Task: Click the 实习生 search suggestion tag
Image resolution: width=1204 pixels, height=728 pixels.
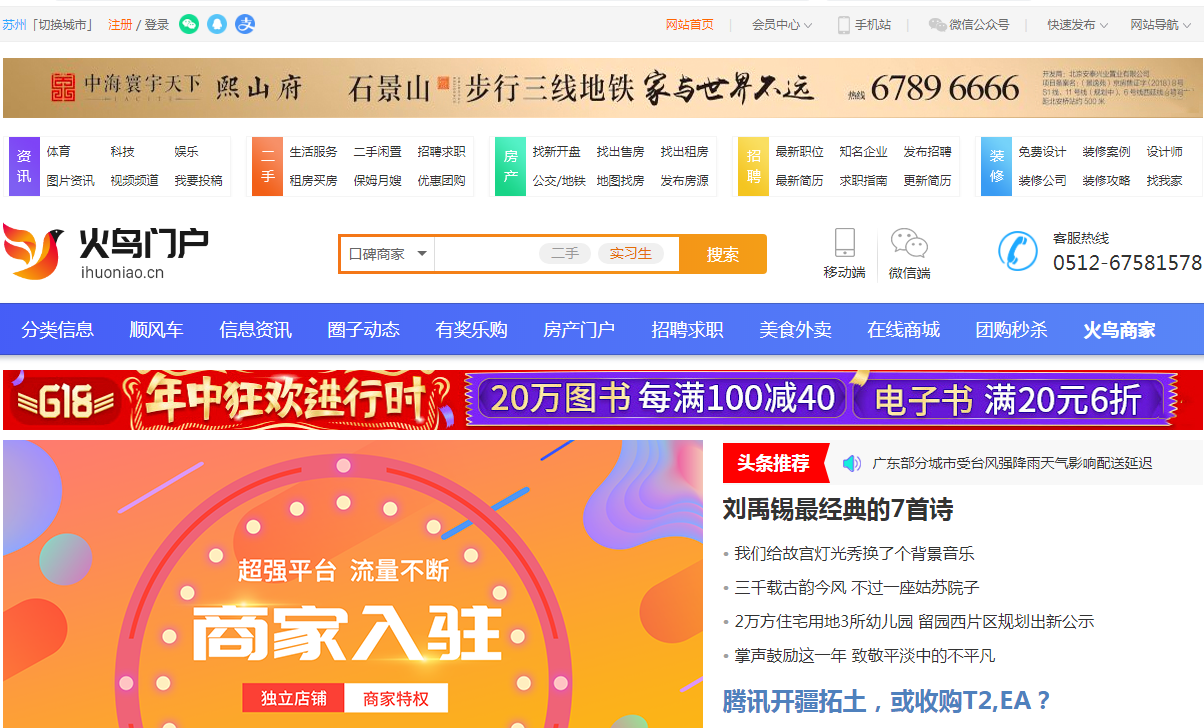Action: [x=631, y=254]
